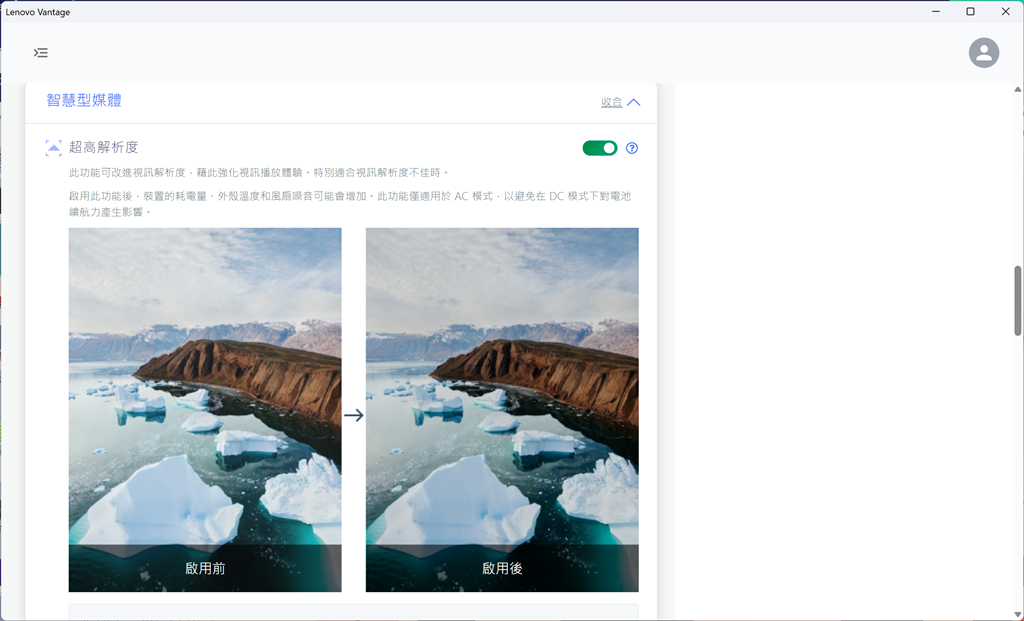This screenshot has width=1024, height=621.
Task: Click the 啟用前 preview image
Action: pyautogui.click(x=205, y=409)
